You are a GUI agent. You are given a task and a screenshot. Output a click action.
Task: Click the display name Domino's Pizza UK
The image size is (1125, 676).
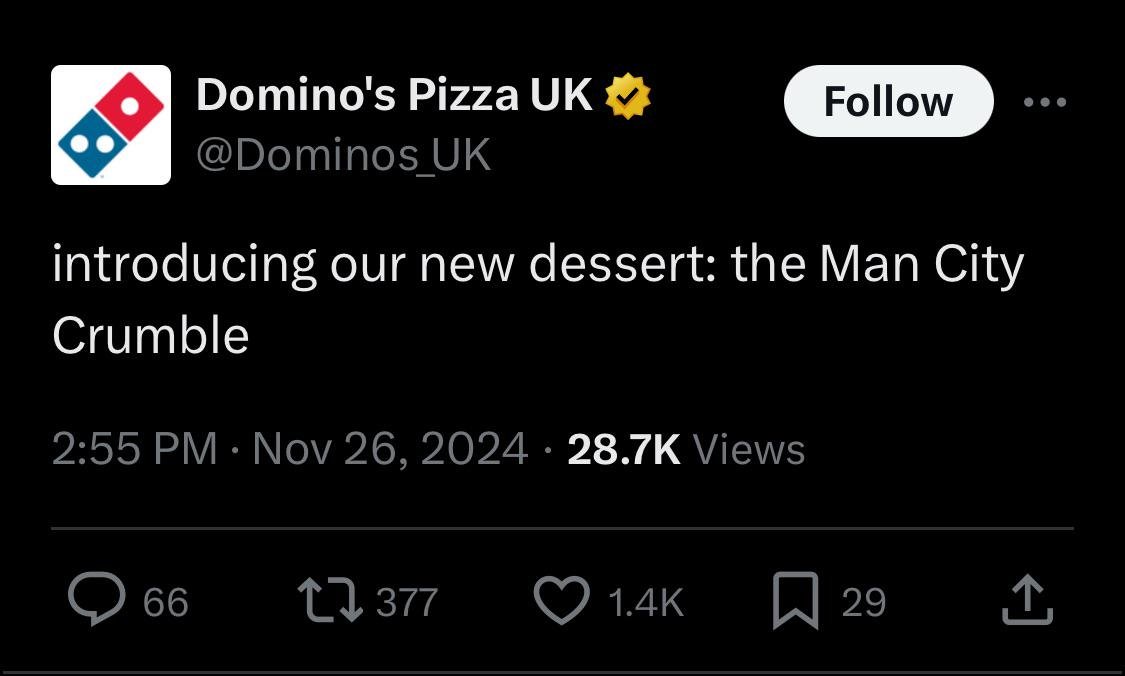pyautogui.click(x=395, y=95)
